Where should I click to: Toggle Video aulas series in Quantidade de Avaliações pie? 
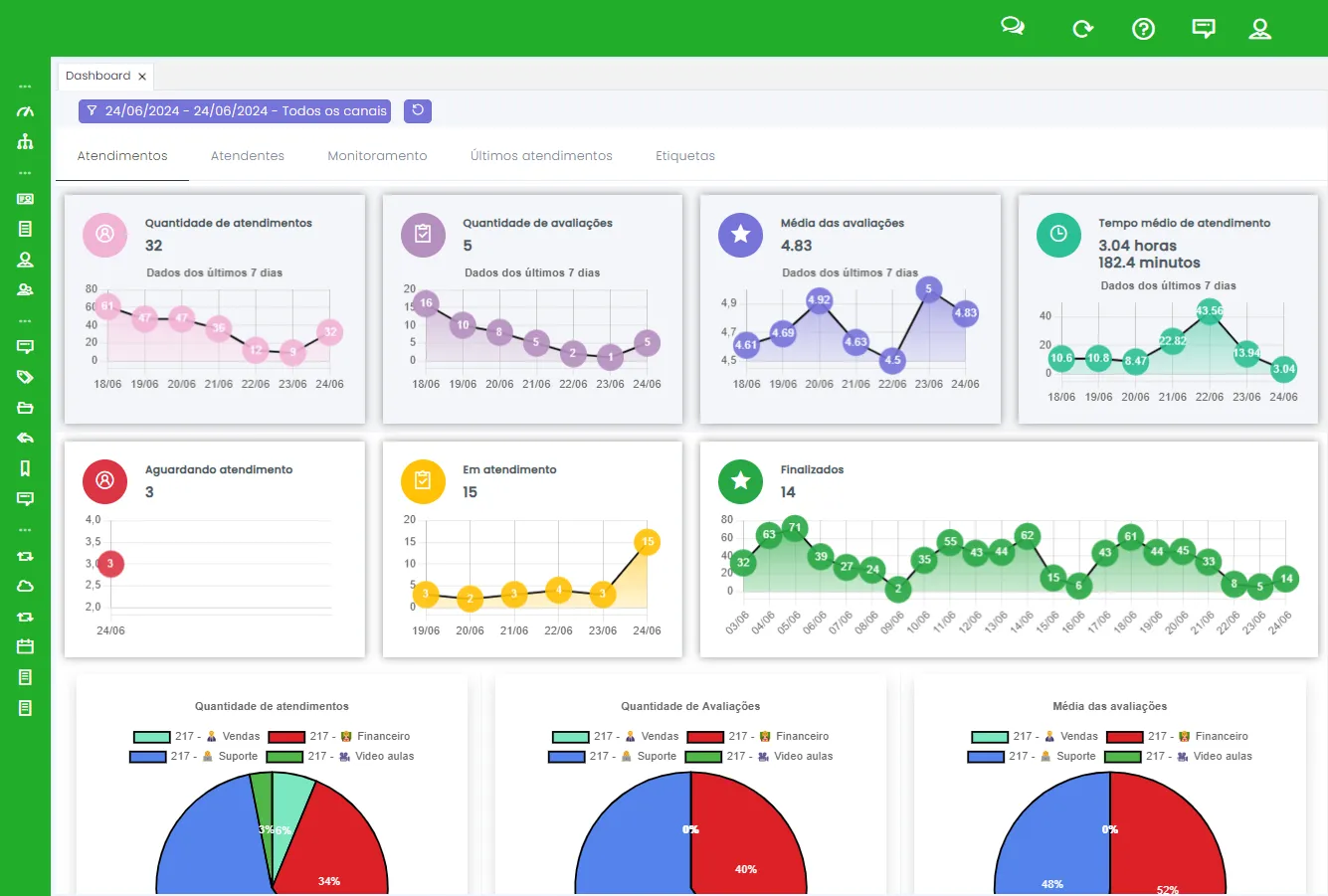pos(759,757)
